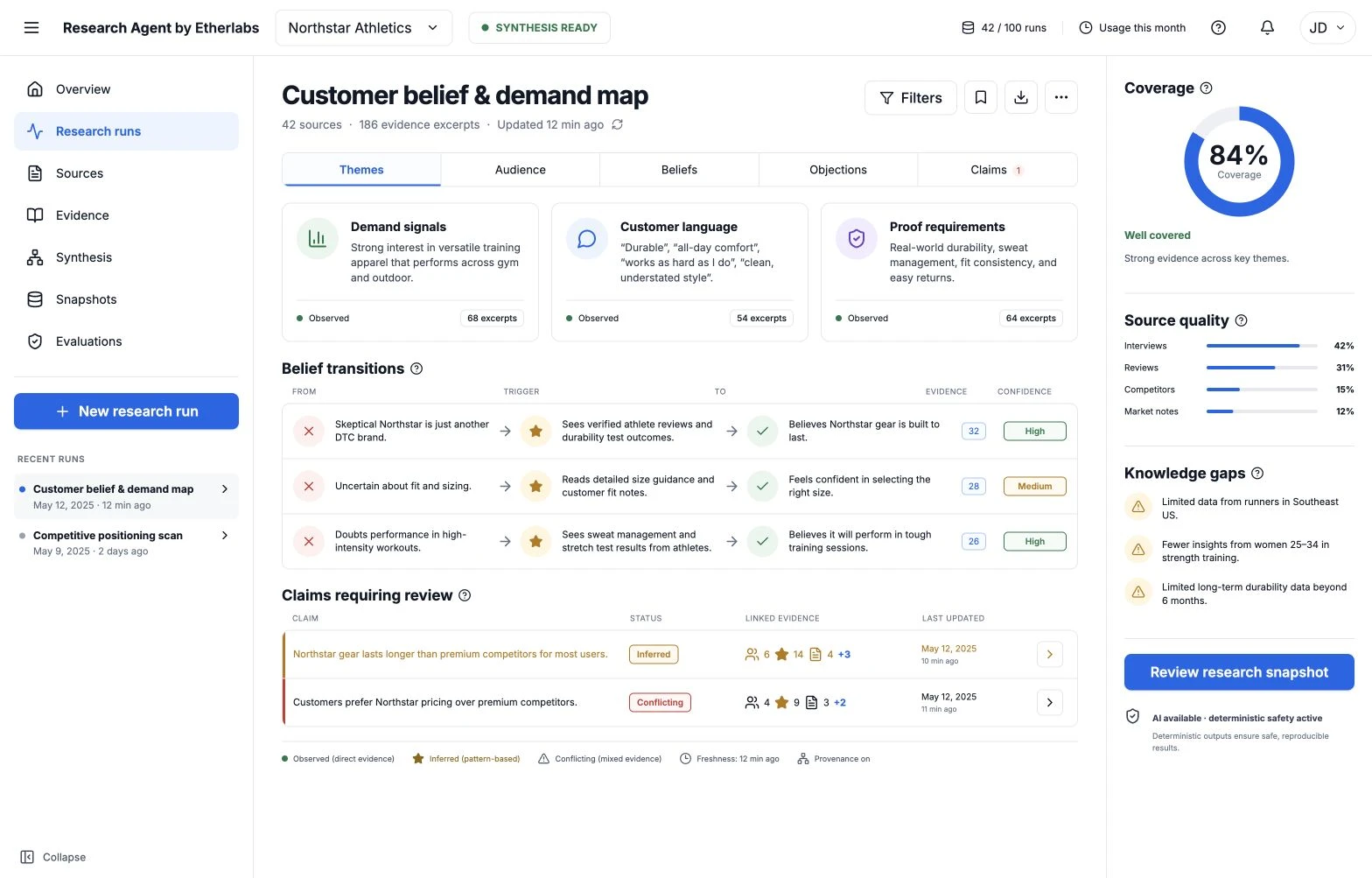This screenshot has width=1372, height=878.
Task: Open the Inferred claim row arrow
Action: (1050, 654)
